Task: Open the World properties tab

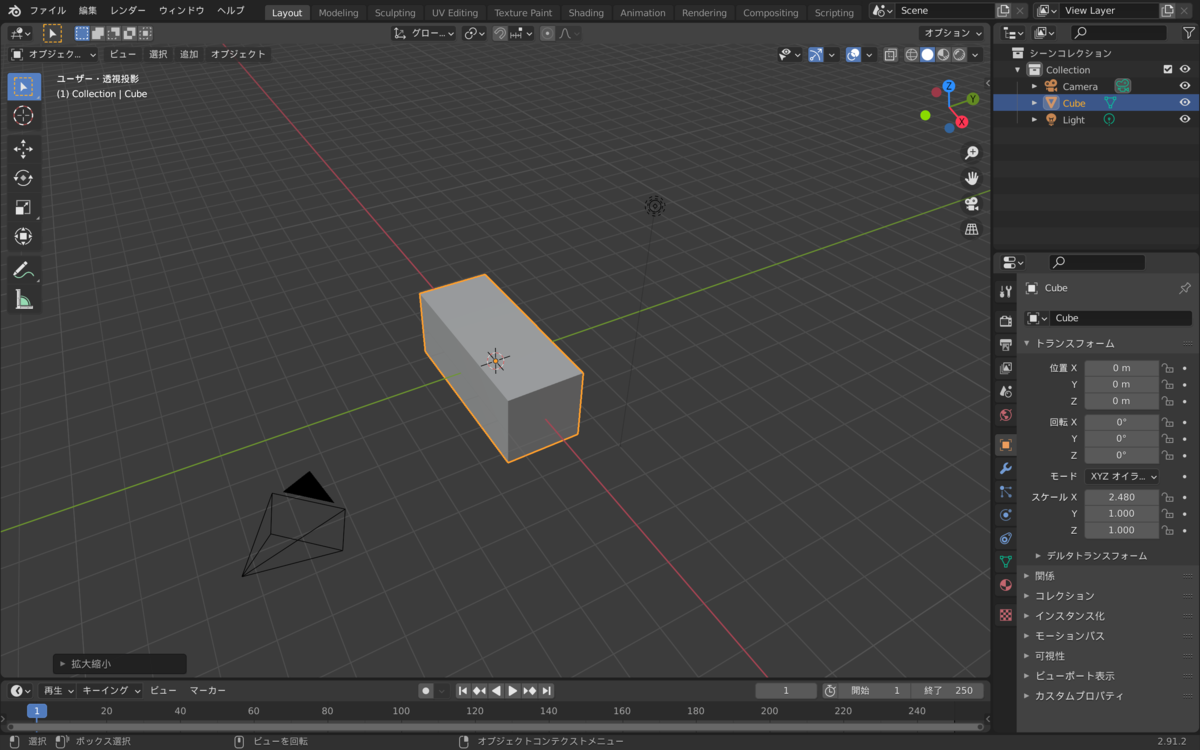Action: click(x=1006, y=415)
